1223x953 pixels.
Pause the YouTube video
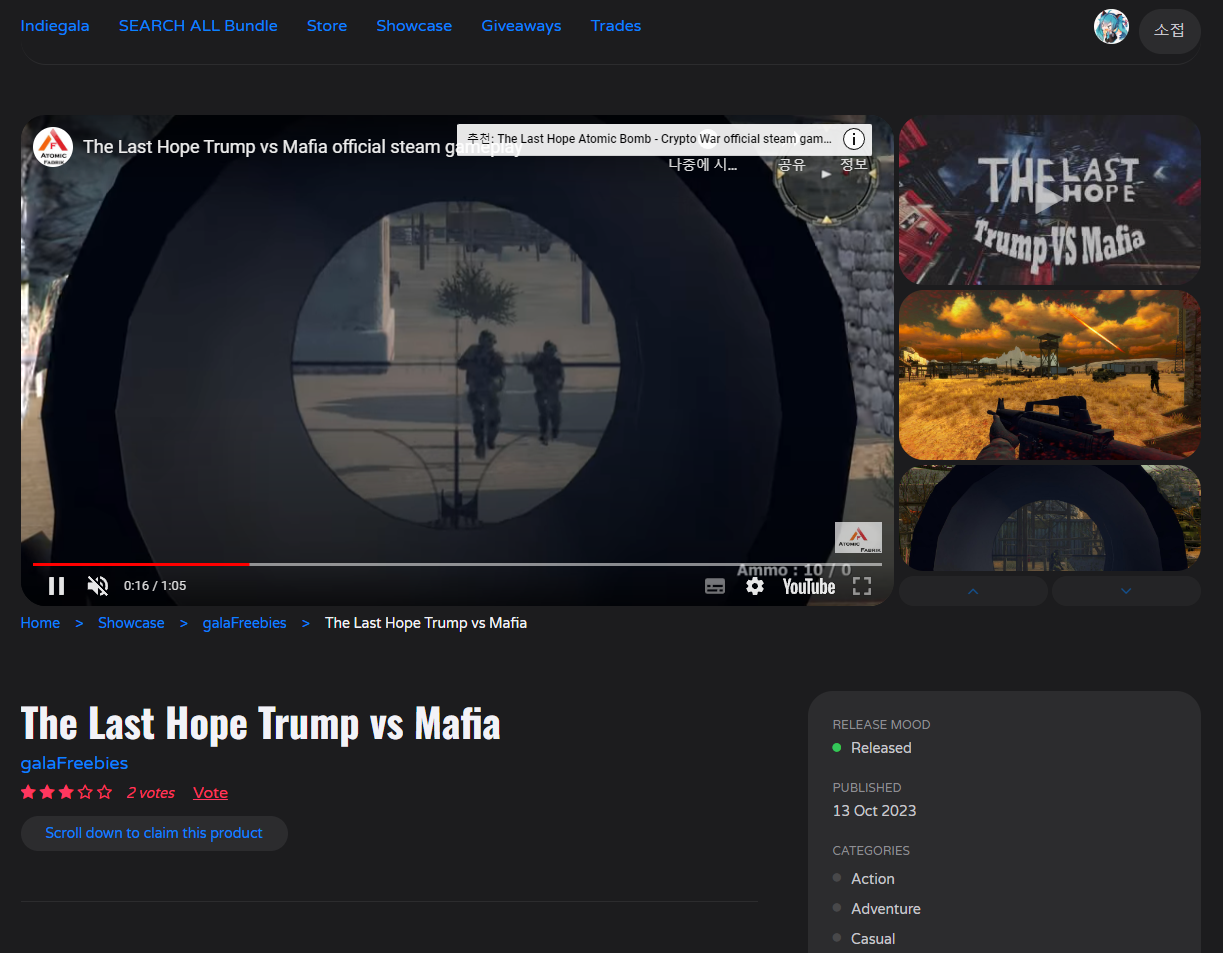point(56,586)
